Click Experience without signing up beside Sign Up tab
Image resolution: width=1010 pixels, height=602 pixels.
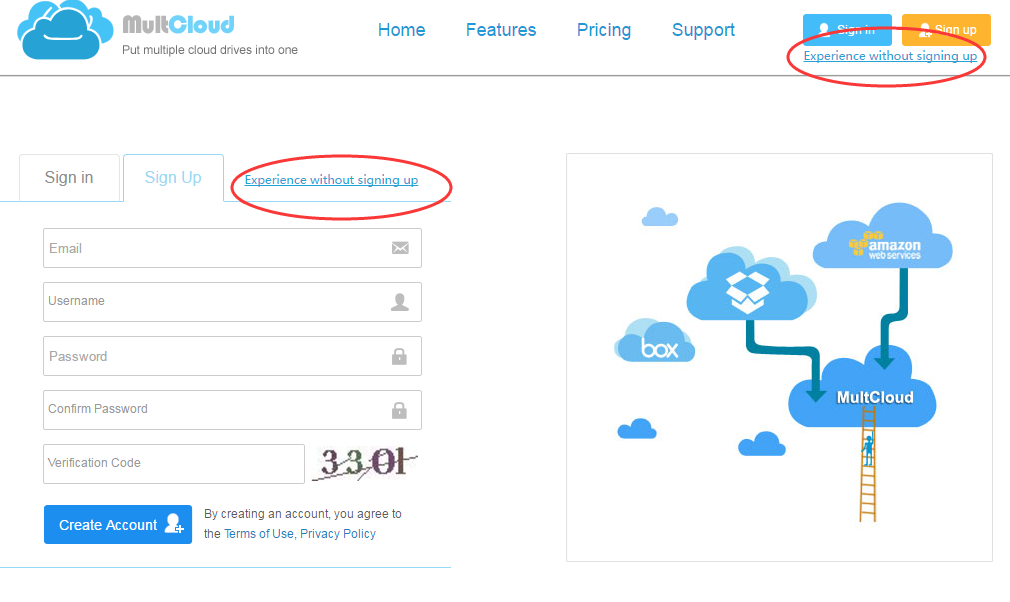(x=331, y=180)
